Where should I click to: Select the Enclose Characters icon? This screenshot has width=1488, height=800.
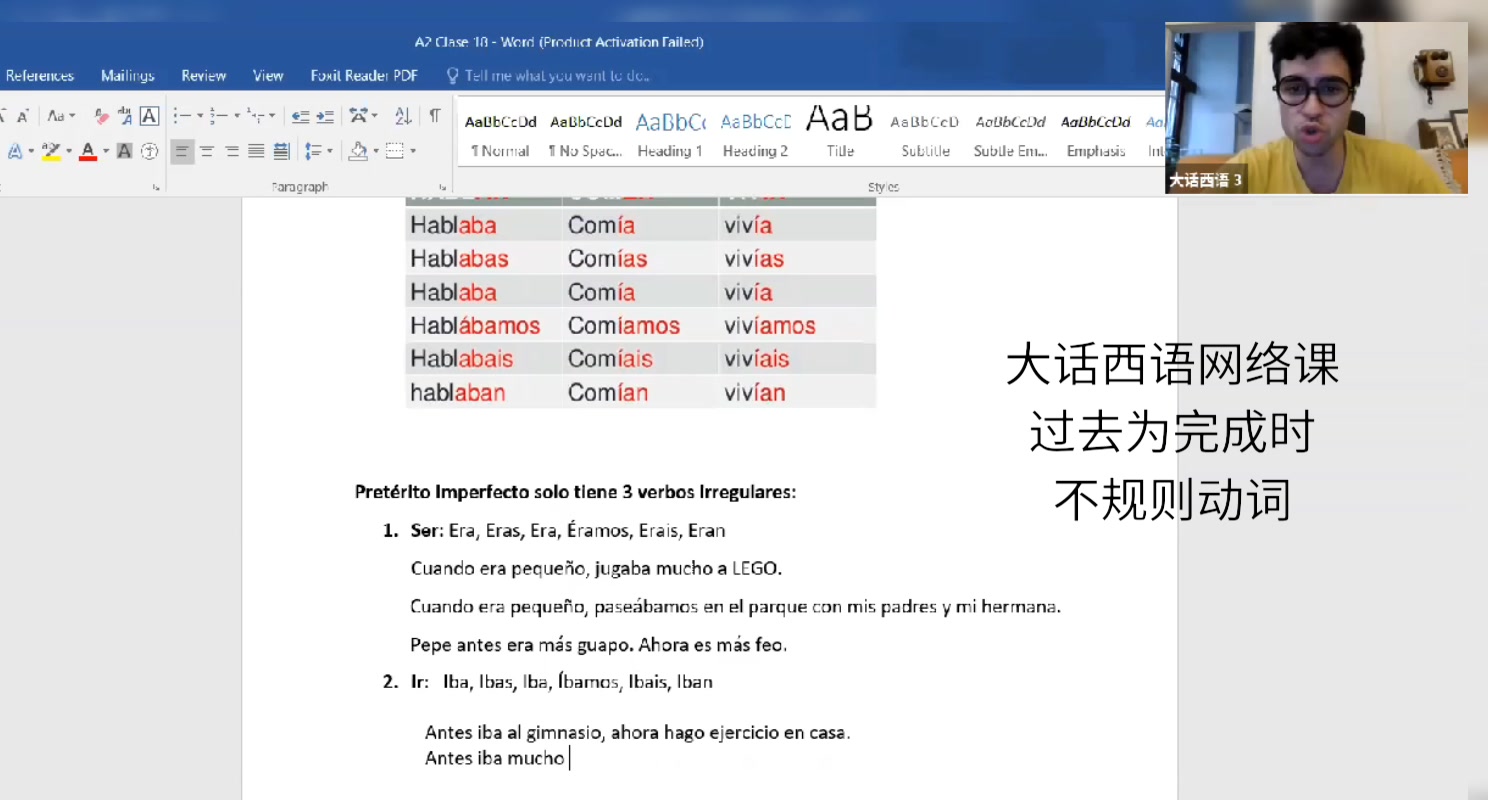[150, 151]
